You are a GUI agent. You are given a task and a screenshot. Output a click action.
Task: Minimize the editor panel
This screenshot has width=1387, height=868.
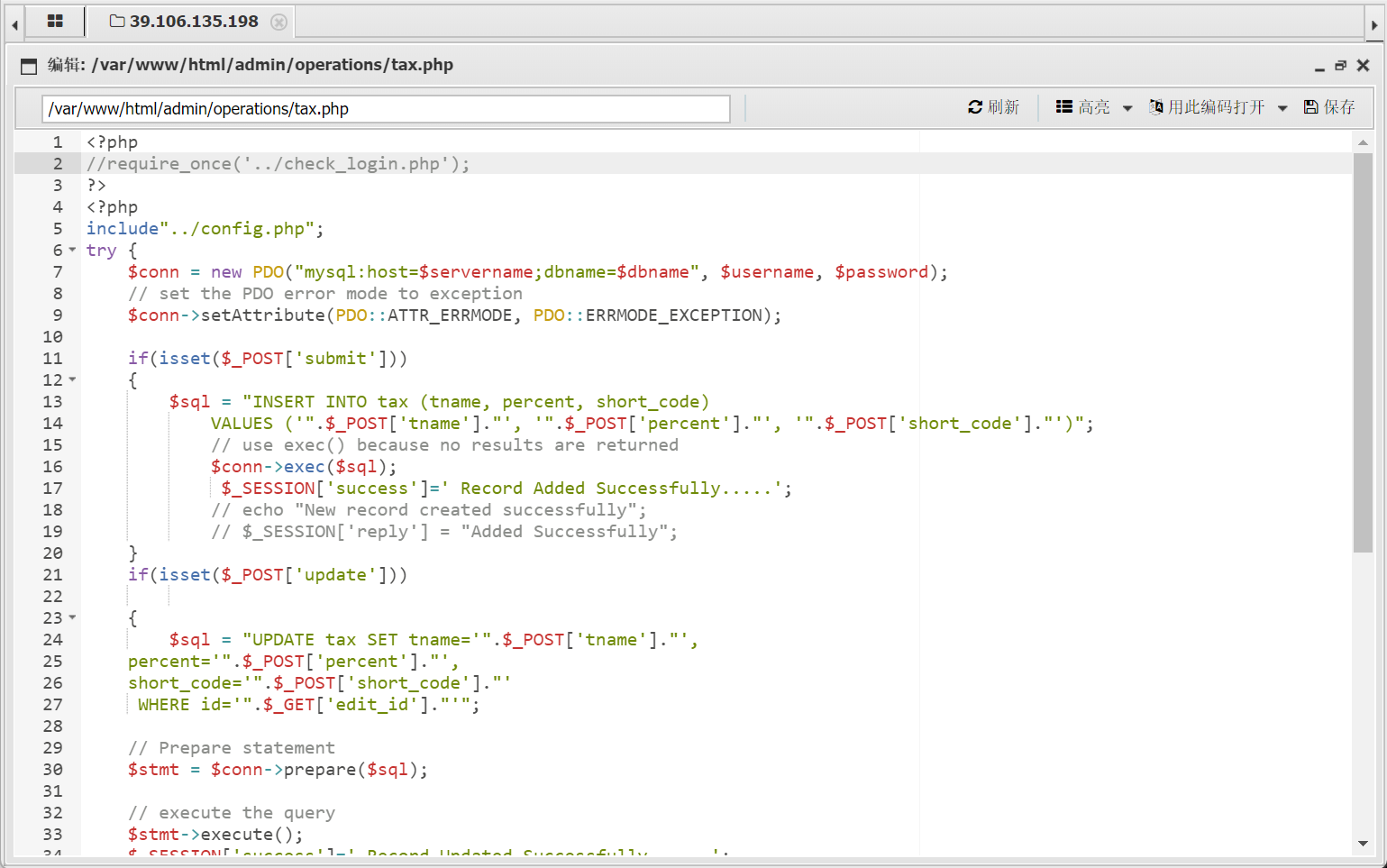[x=1319, y=66]
